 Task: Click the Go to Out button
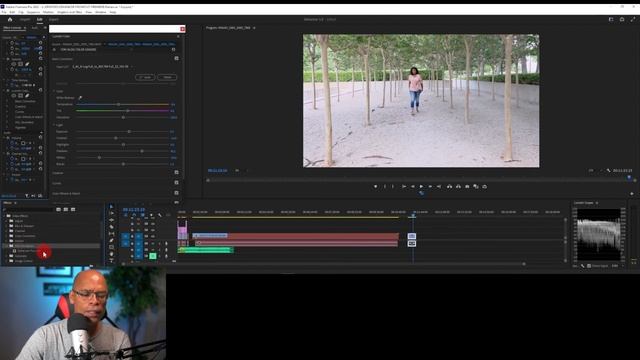[439, 187]
